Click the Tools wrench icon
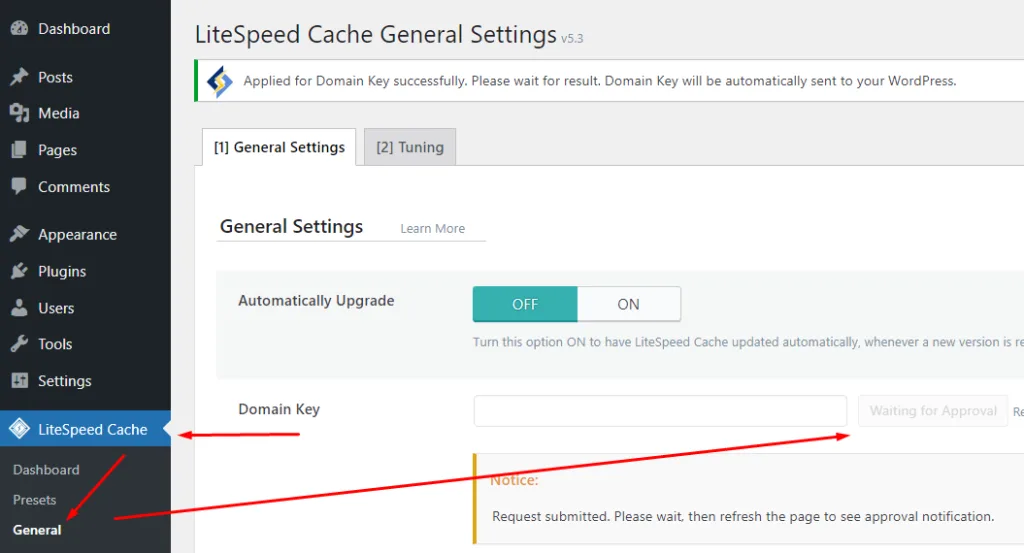Viewport: 1024px width, 553px height. (19, 344)
